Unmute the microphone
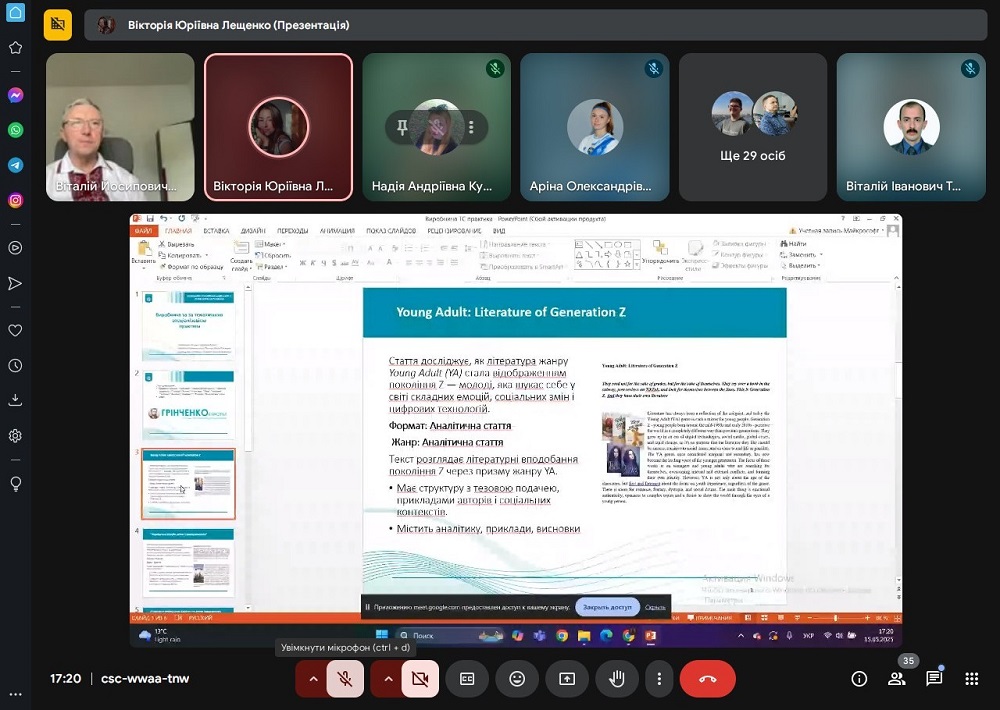This screenshot has width=1000, height=710. [345, 678]
